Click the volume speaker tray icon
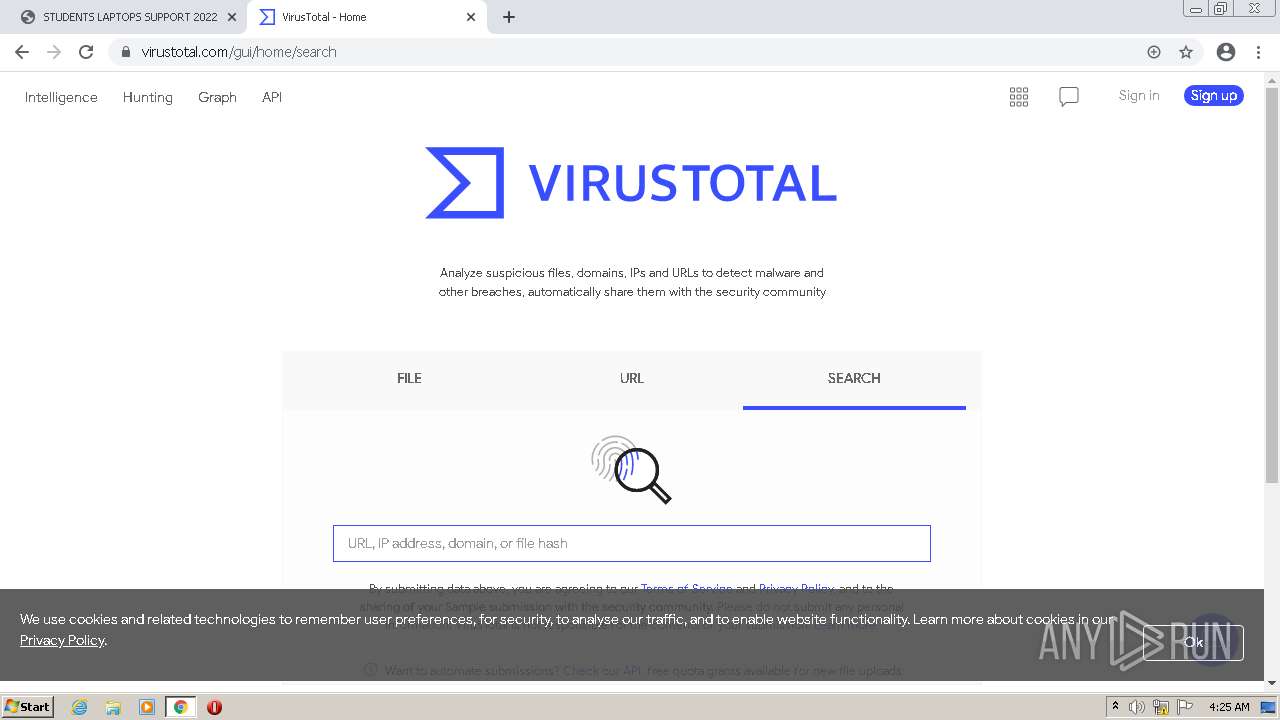This screenshot has width=1280, height=720. click(1137, 707)
